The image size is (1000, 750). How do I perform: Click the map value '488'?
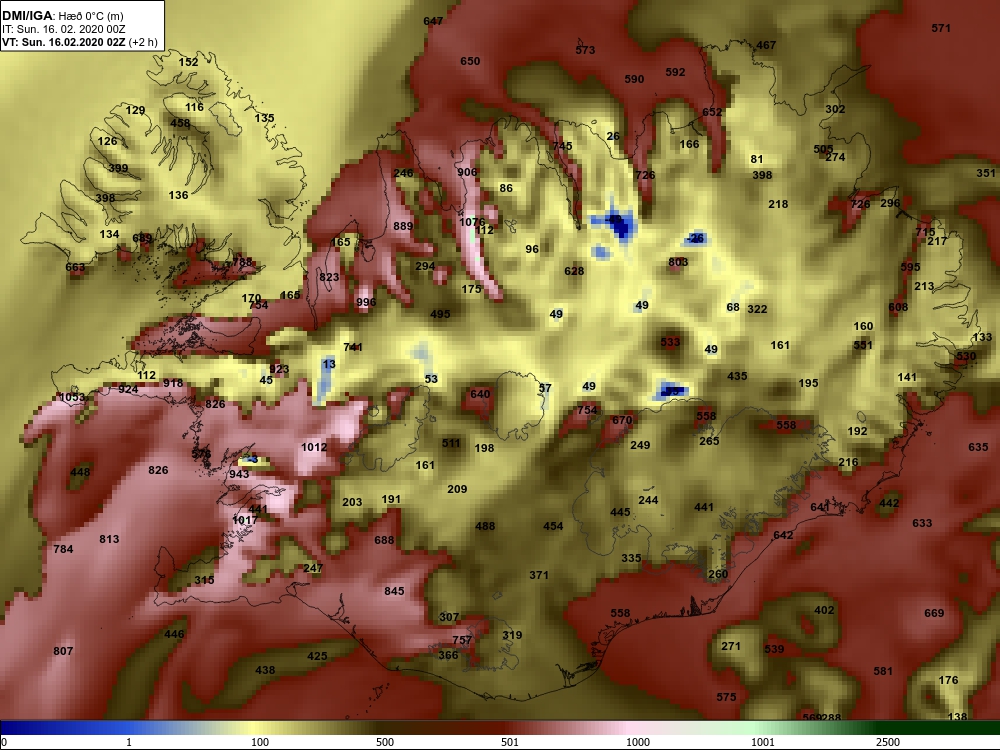pos(485,526)
